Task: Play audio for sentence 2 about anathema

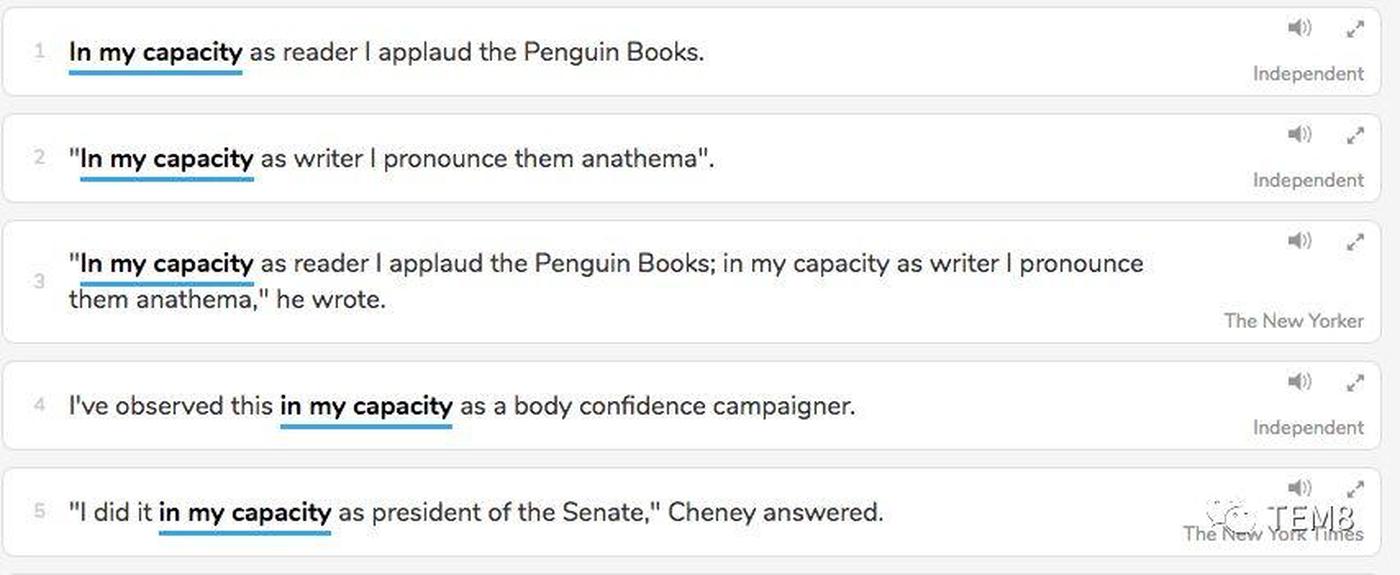Action: 1299,134
